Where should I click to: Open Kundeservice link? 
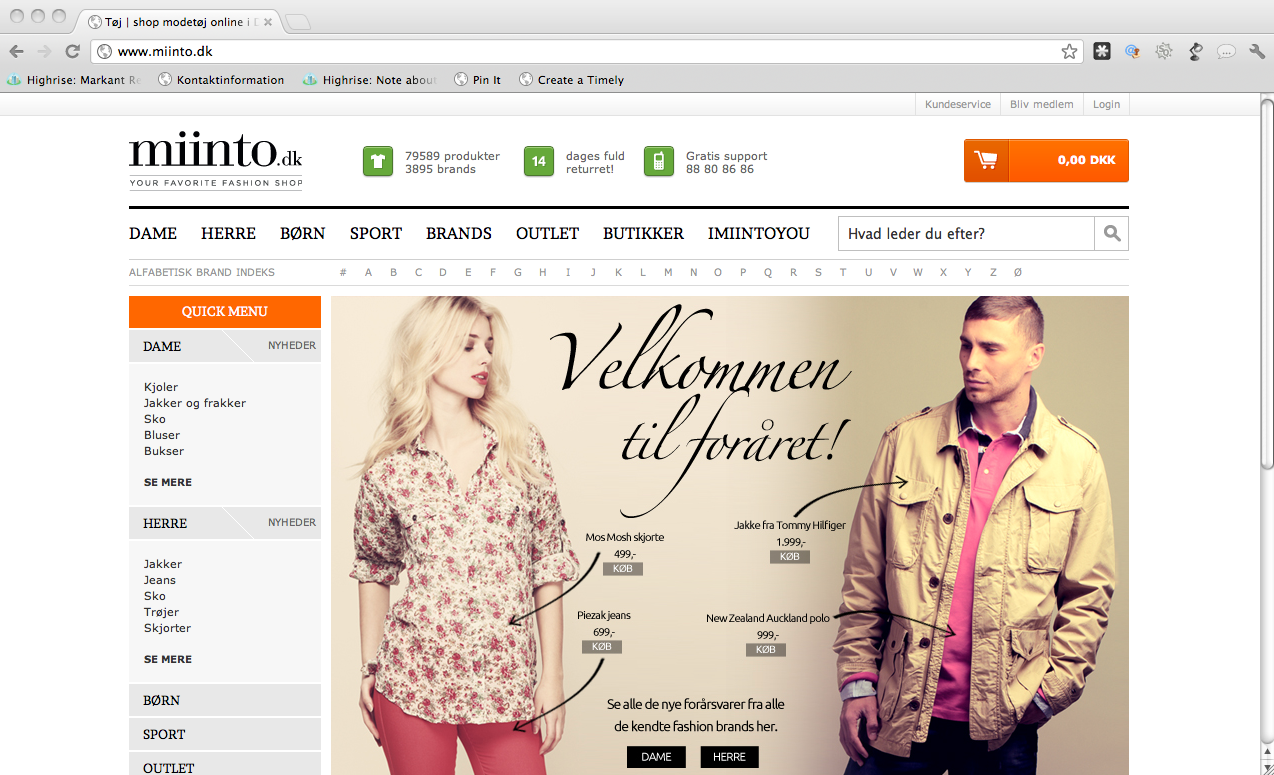click(958, 104)
